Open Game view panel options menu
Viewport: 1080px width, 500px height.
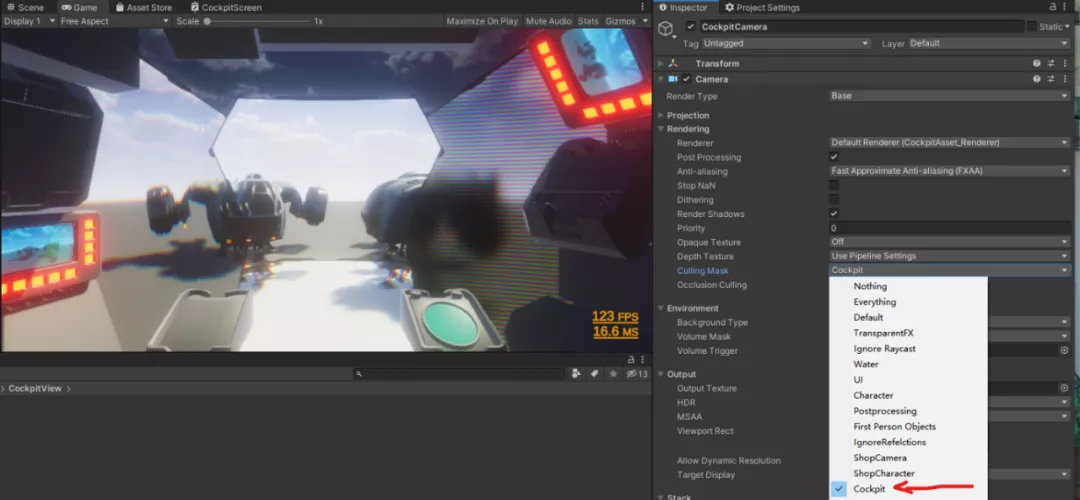643,7
